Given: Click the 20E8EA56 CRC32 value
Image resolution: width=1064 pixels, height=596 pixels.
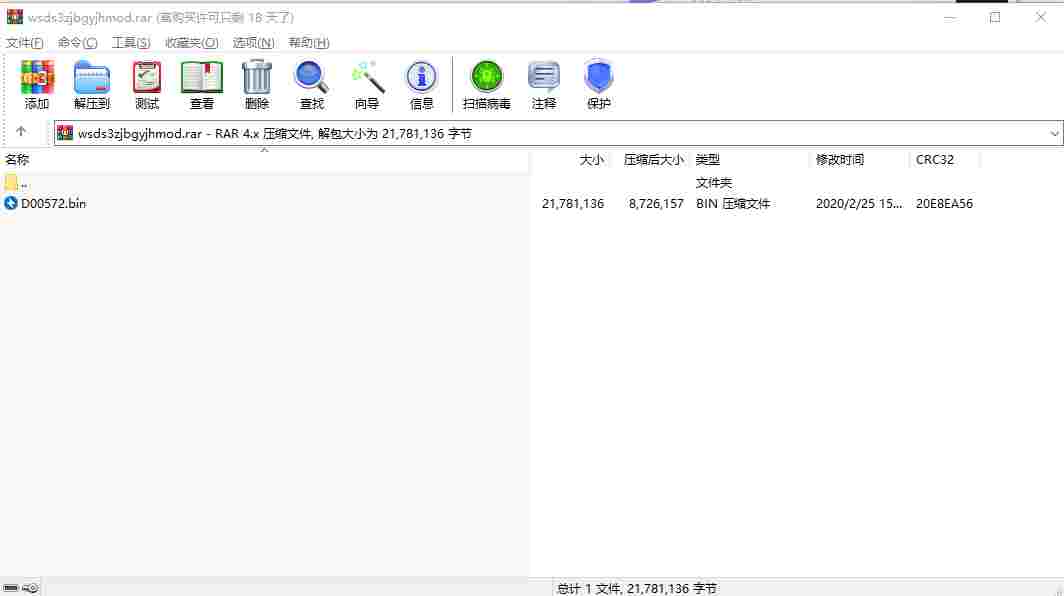Looking at the screenshot, I should click(x=944, y=204).
